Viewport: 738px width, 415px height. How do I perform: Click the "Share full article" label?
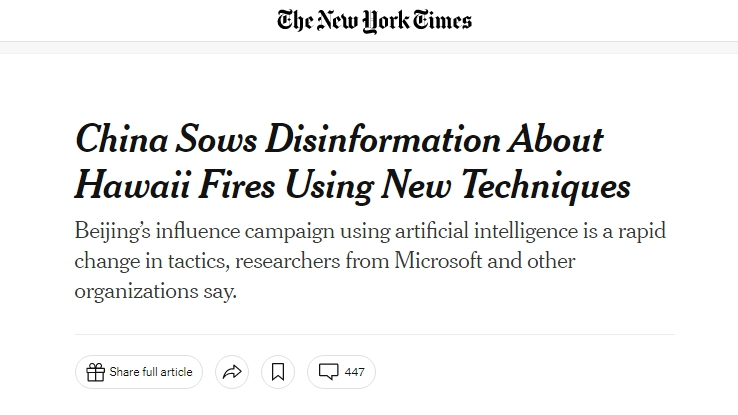[x=151, y=373]
